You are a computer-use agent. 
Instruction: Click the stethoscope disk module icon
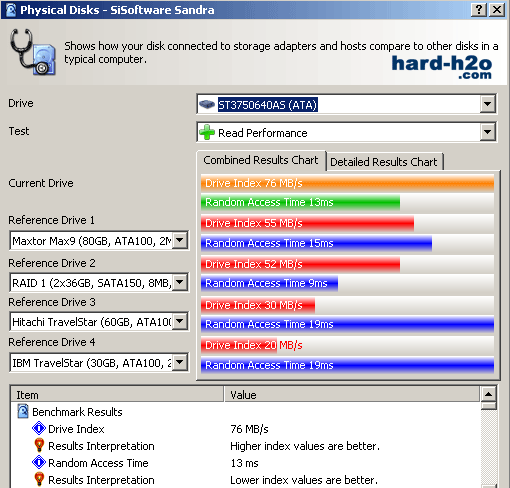pyautogui.click(x=32, y=52)
